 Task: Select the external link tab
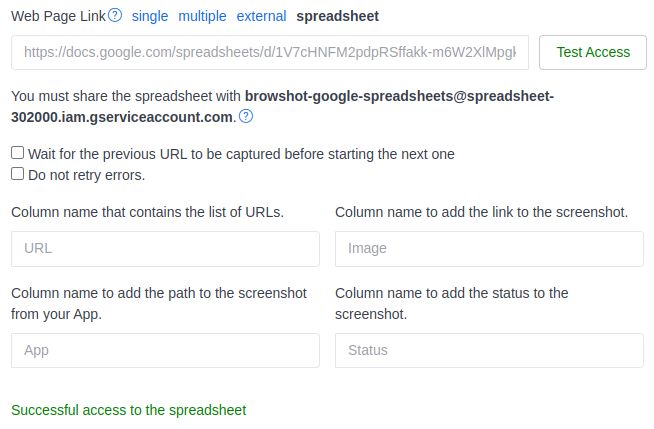(x=262, y=16)
